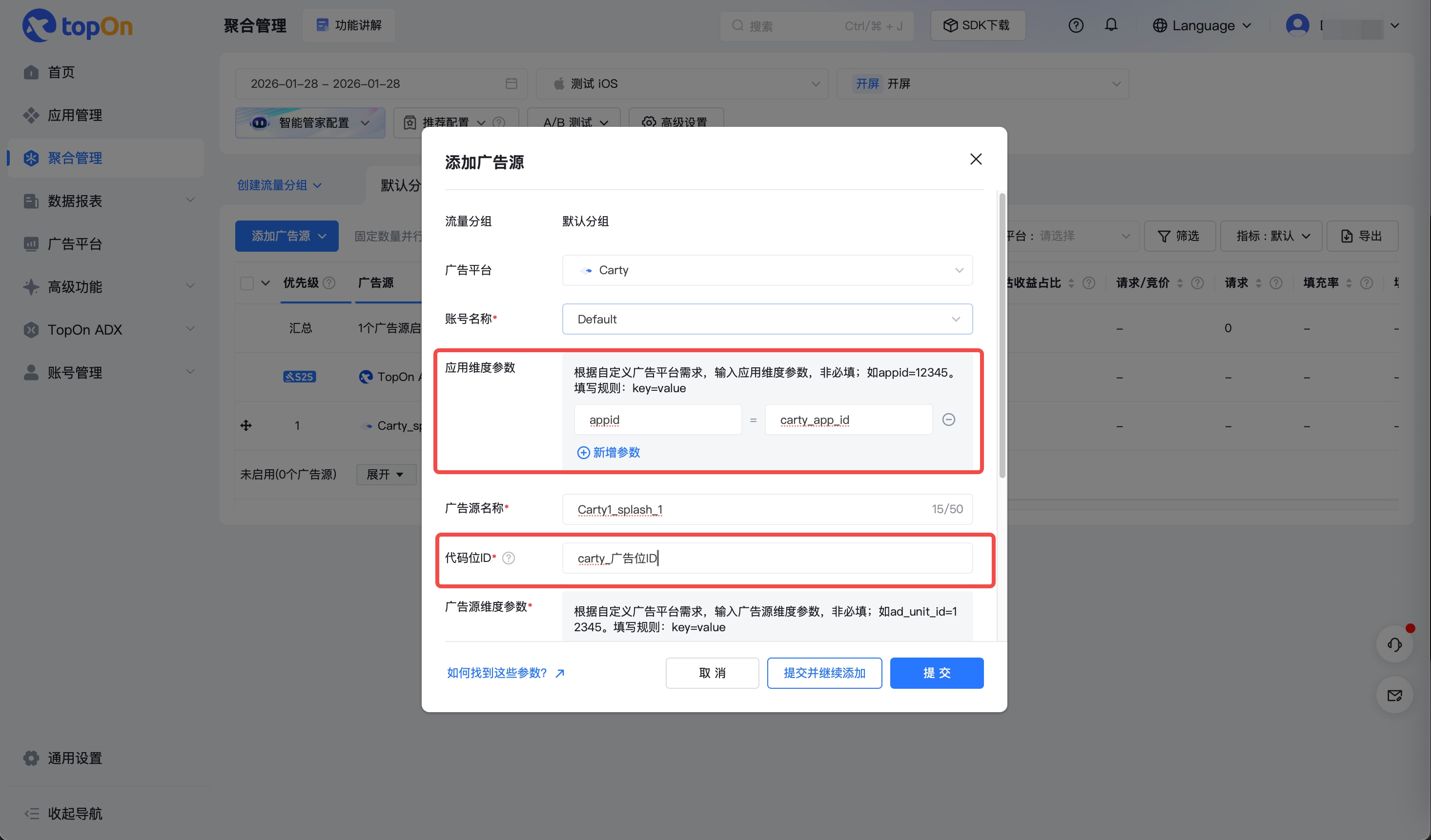Image resolution: width=1431 pixels, height=840 pixels.
Task: Click the SDK下载 download icon
Action: [x=951, y=25]
